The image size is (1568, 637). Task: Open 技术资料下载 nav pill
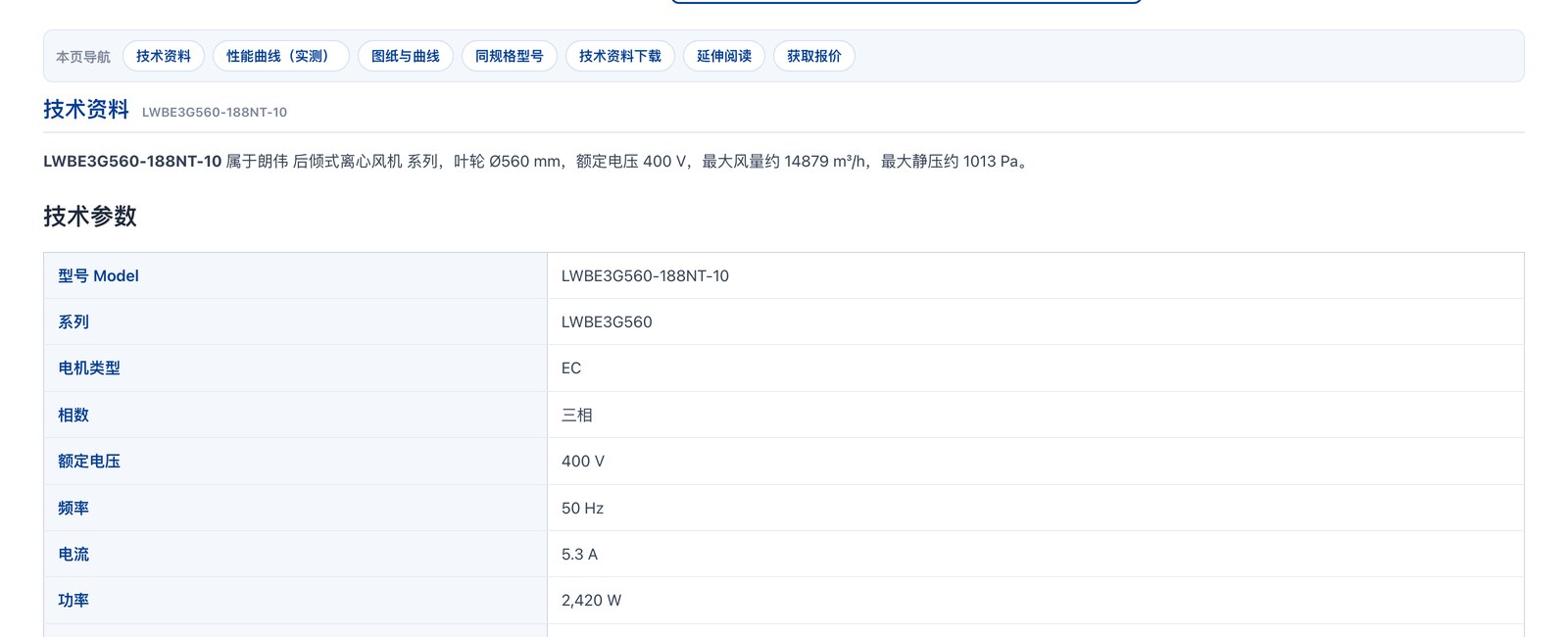tap(620, 56)
